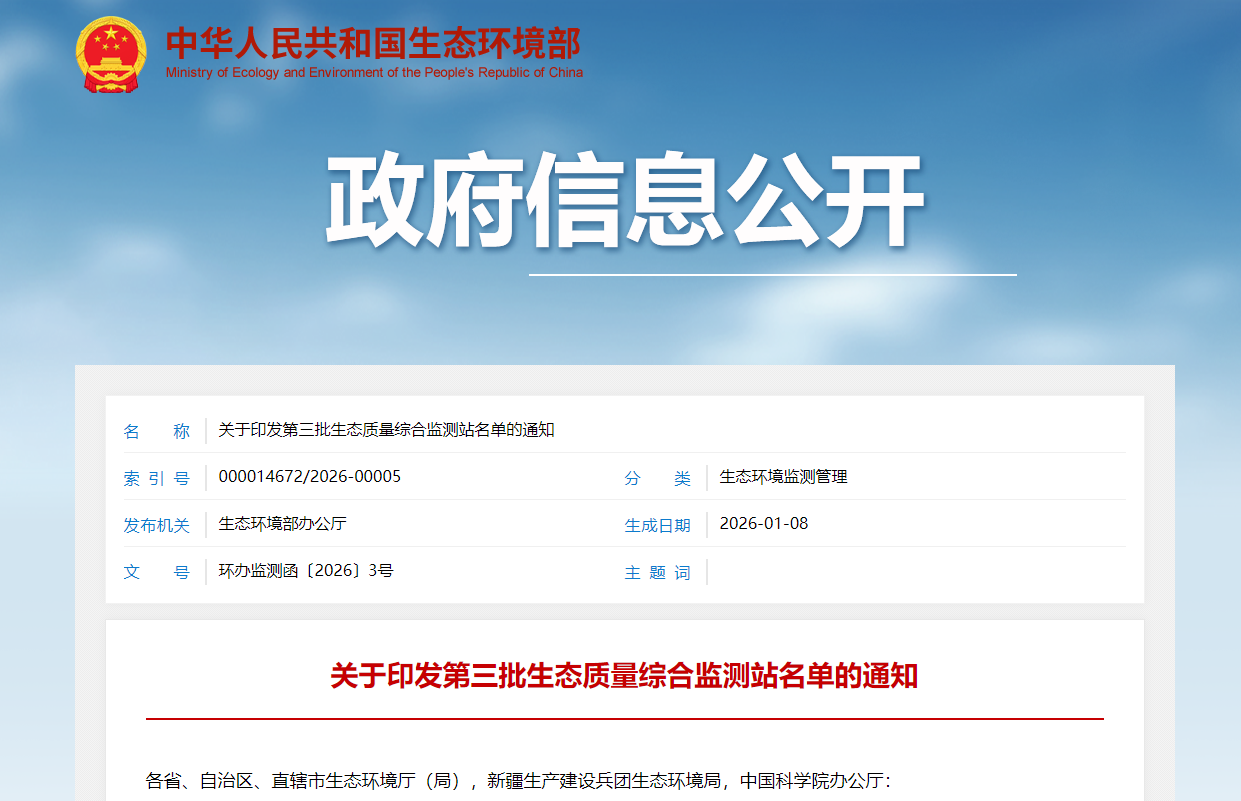Image resolution: width=1241 pixels, height=801 pixels.
Task: Select the 分类 field label
Action: 657,478
